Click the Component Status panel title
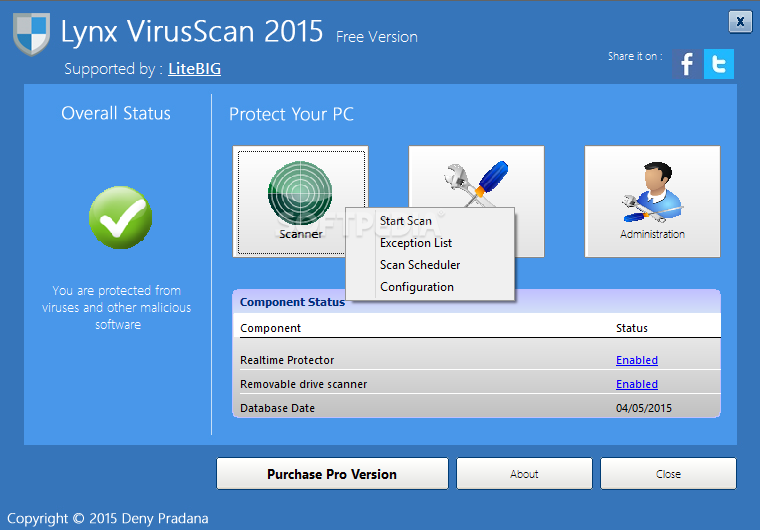Image resolution: width=760 pixels, height=530 pixels. pyautogui.click(x=292, y=302)
